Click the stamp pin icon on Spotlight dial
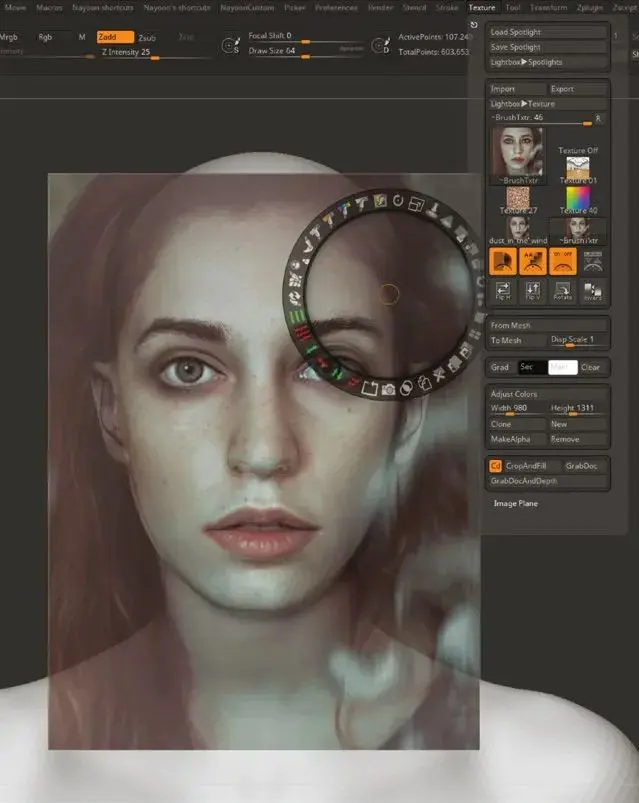This screenshot has height=803, width=639. pyautogui.click(x=434, y=209)
